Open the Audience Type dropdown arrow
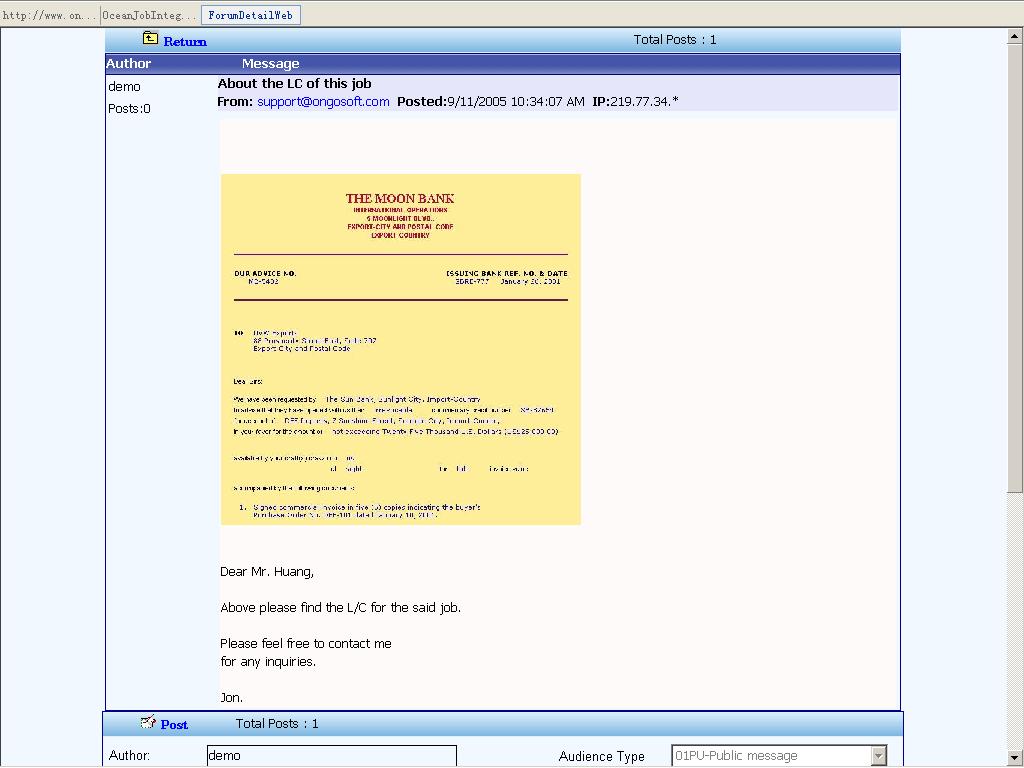Viewport: 1024px width, 768px height. point(878,756)
